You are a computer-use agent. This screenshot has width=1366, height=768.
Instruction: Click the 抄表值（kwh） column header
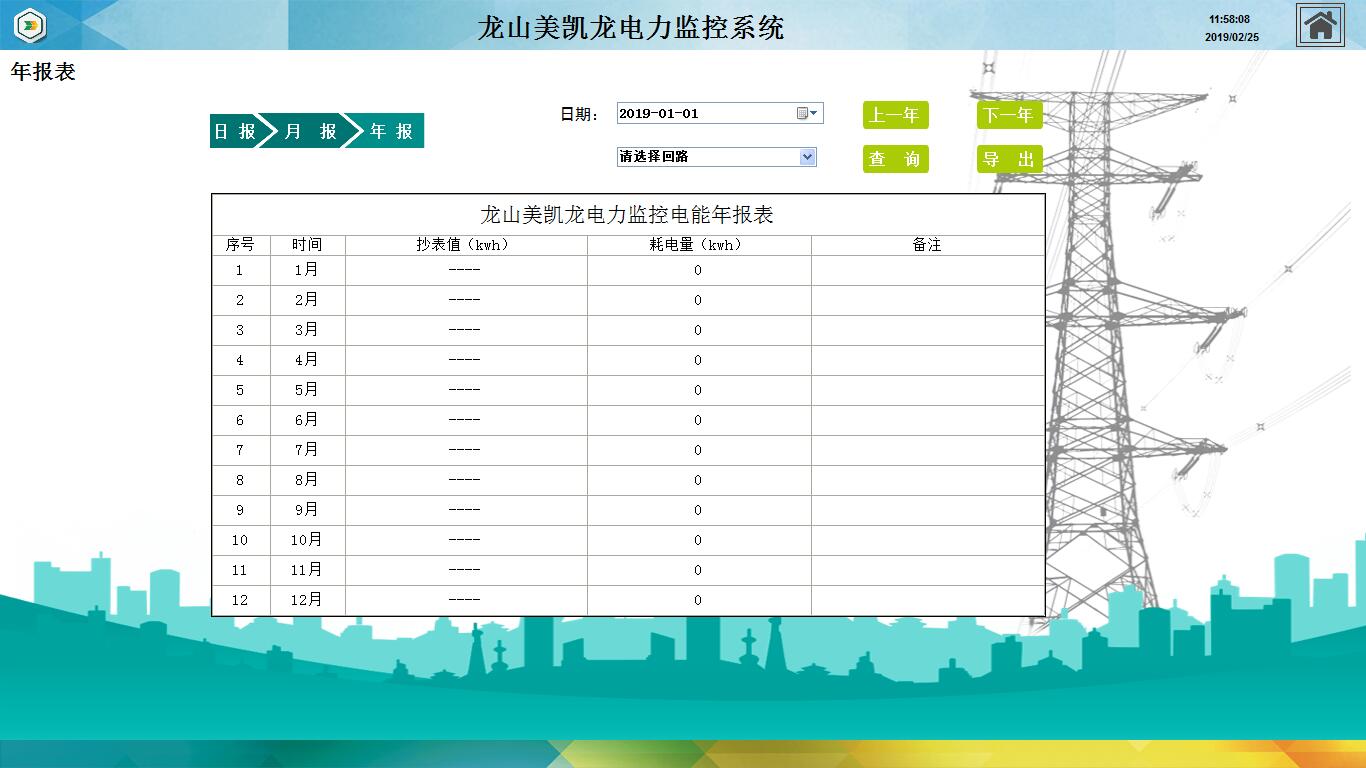click(x=465, y=245)
